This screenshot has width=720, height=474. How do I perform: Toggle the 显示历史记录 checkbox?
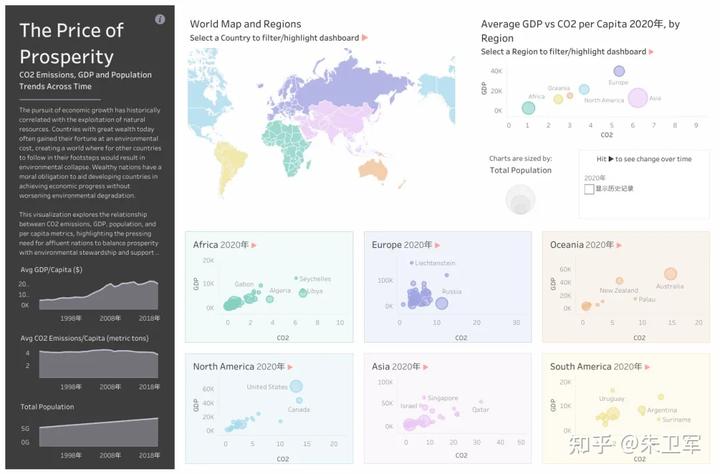click(x=589, y=189)
